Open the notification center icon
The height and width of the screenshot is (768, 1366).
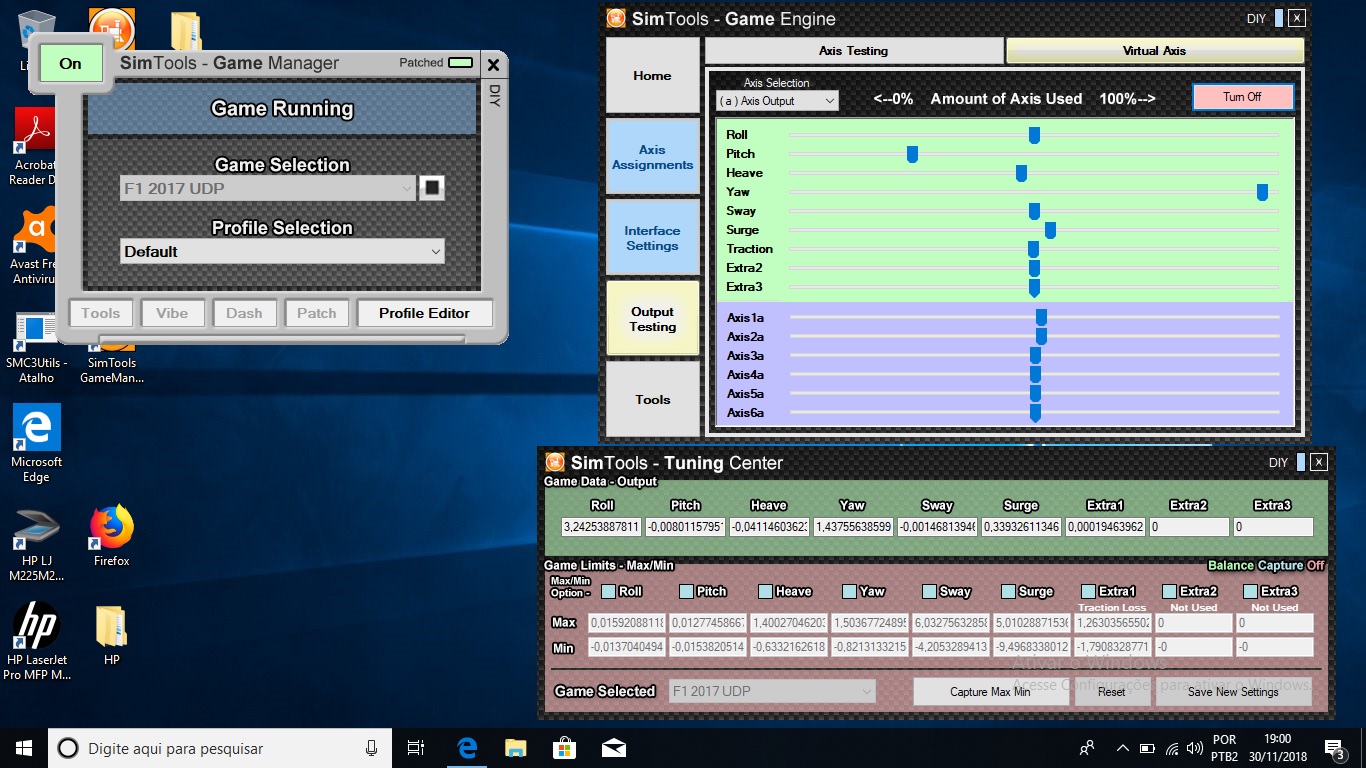click(x=1334, y=748)
